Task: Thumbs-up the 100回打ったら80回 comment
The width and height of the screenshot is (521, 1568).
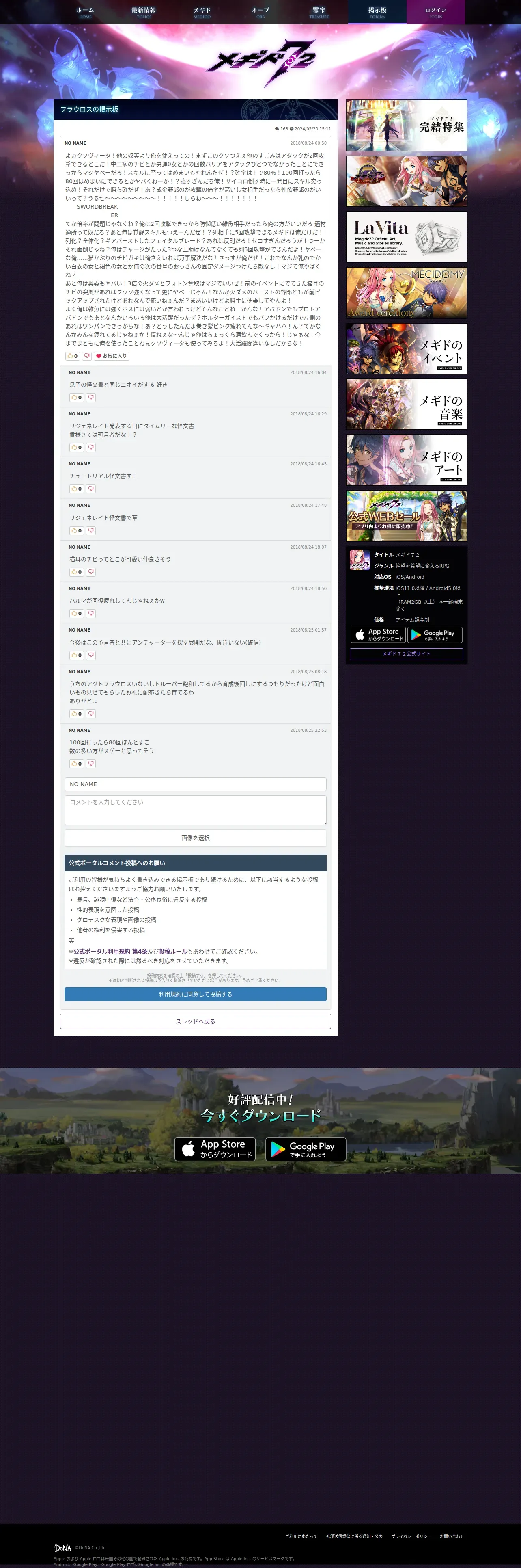Action: point(77,764)
